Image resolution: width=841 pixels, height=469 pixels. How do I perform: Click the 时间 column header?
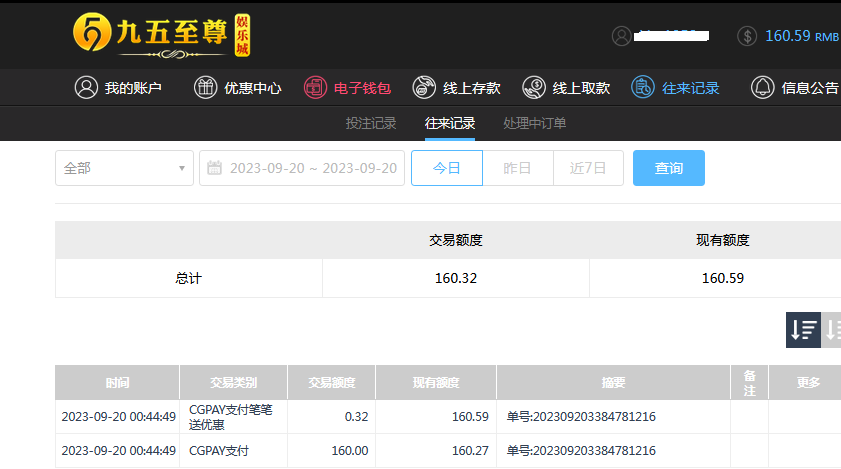[117, 383]
